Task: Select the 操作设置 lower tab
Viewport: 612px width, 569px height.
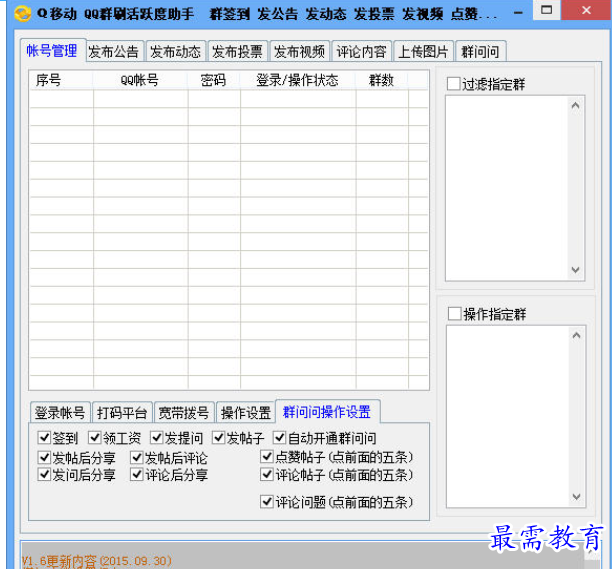Action: 246,412
